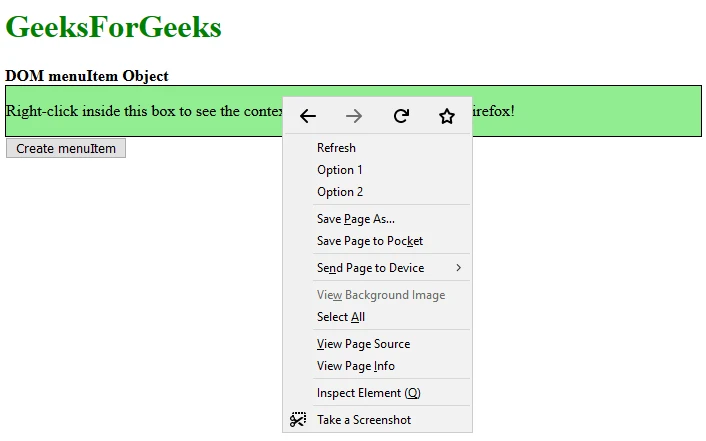Click the bookmark star icon
The width and height of the screenshot is (706, 441).
447,116
